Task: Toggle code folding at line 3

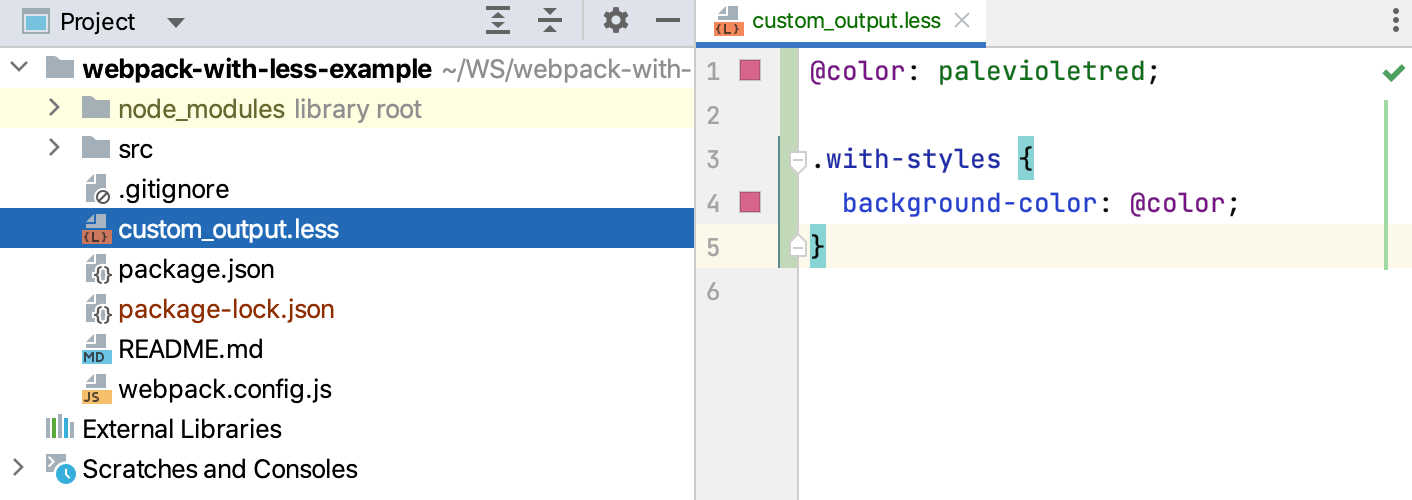Action: click(798, 160)
